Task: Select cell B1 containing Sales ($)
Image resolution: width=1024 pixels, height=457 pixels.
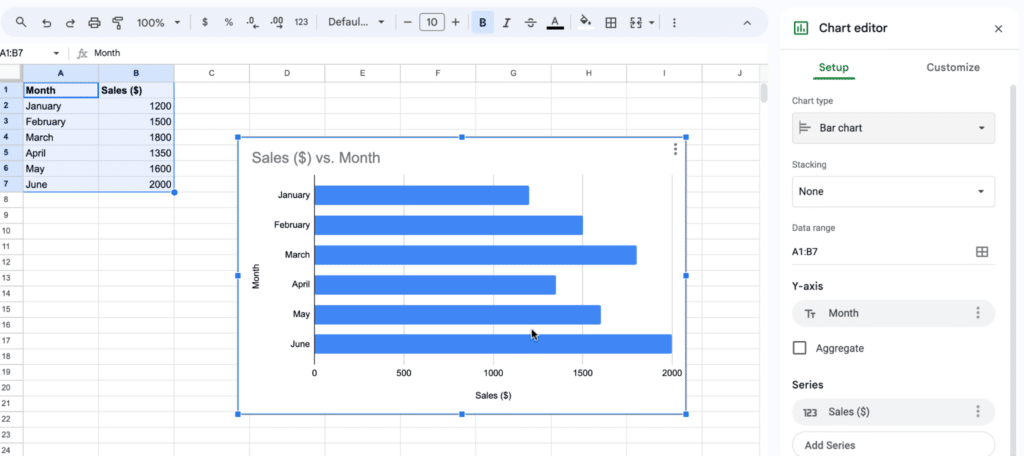Action: [x=136, y=90]
